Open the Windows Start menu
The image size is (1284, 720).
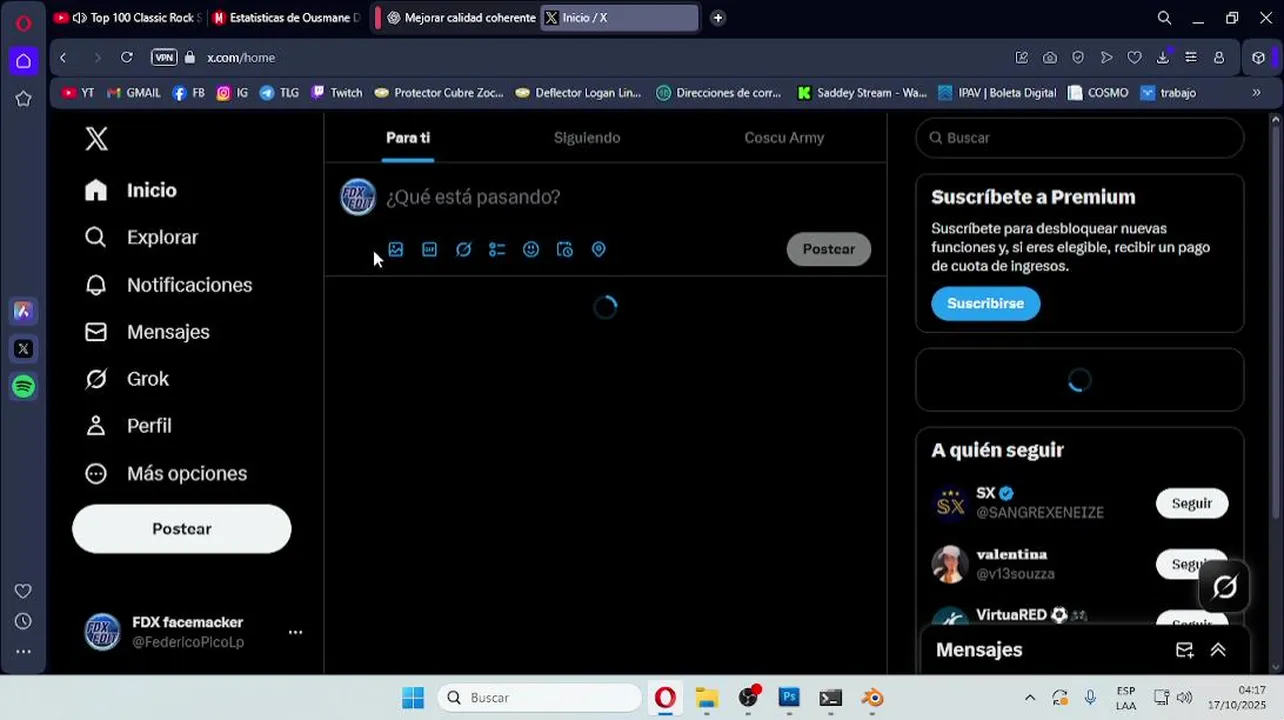point(413,698)
